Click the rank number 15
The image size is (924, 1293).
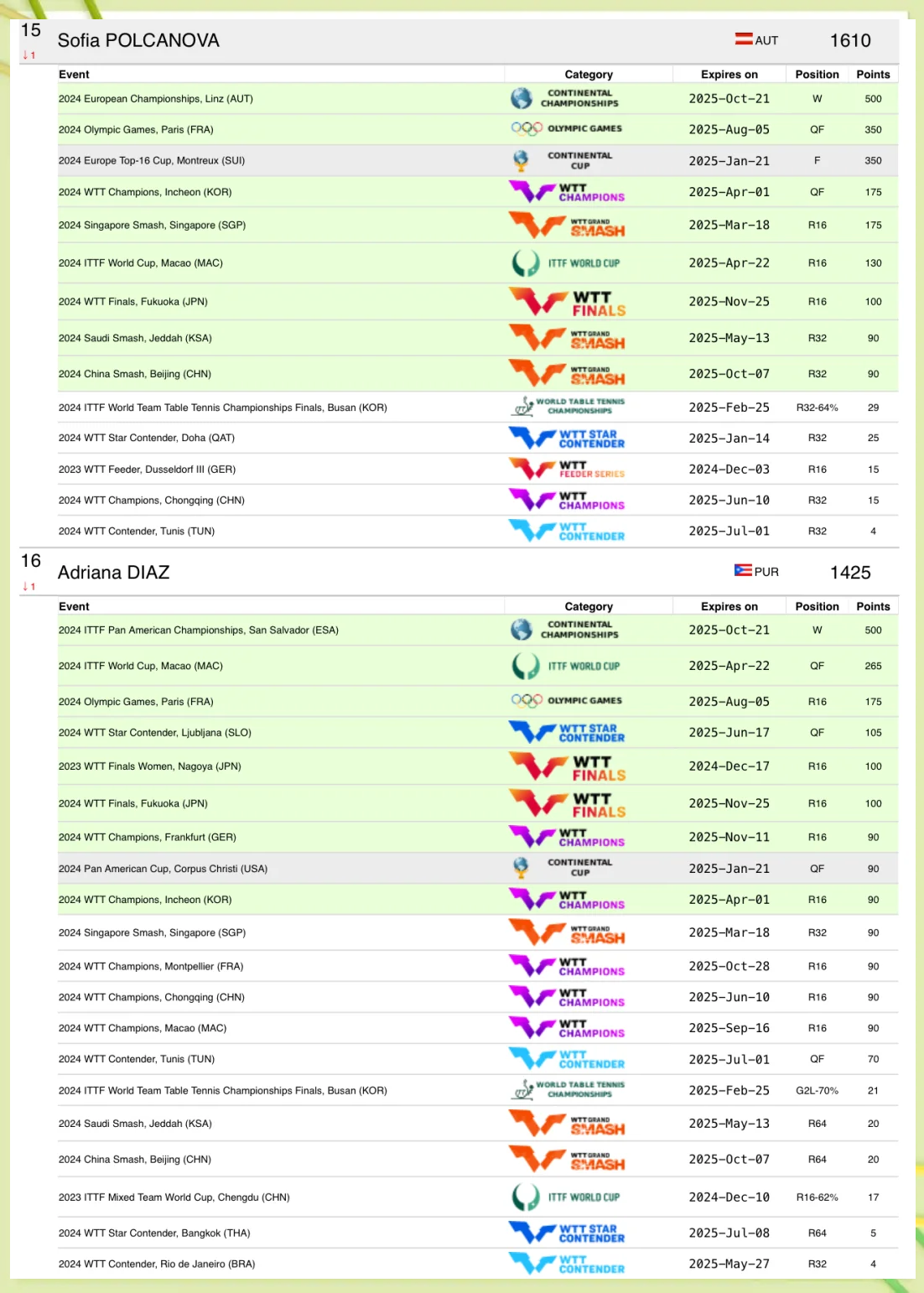click(x=31, y=30)
